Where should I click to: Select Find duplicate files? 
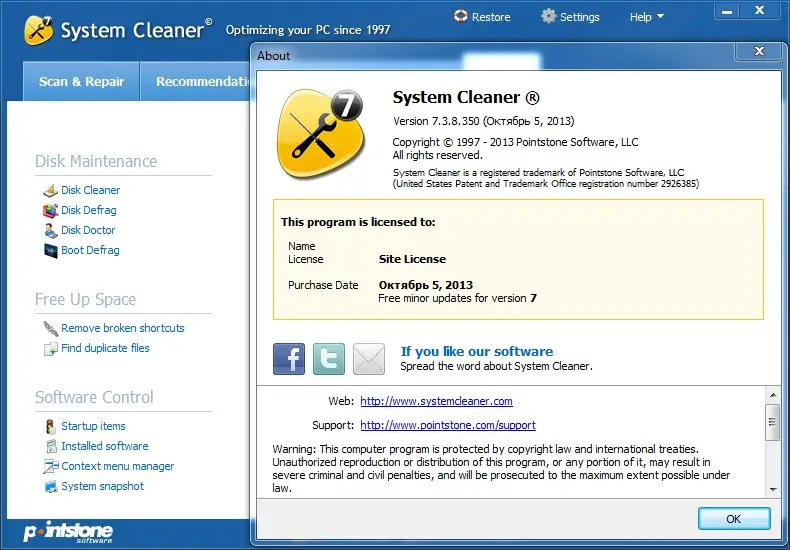pyautogui.click(x=105, y=348)
